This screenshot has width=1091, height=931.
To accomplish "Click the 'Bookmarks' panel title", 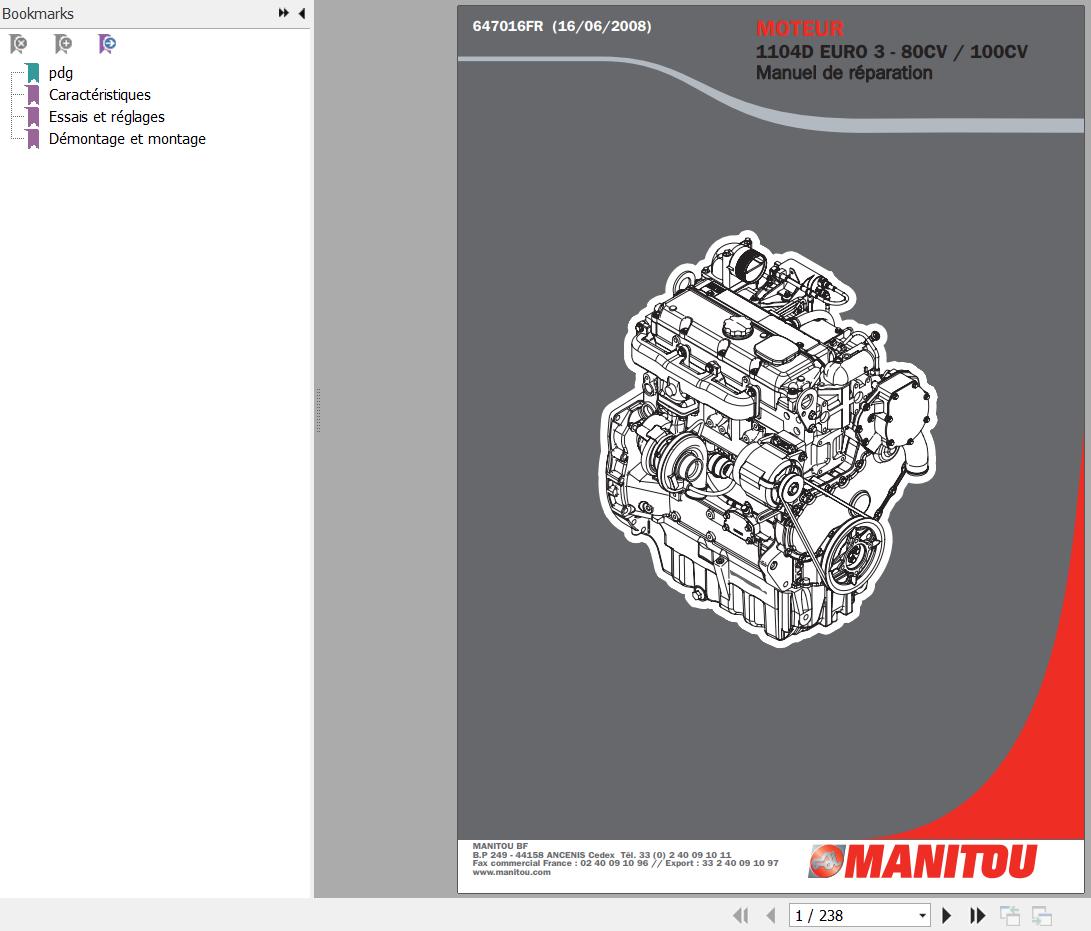I will [38, 14].
